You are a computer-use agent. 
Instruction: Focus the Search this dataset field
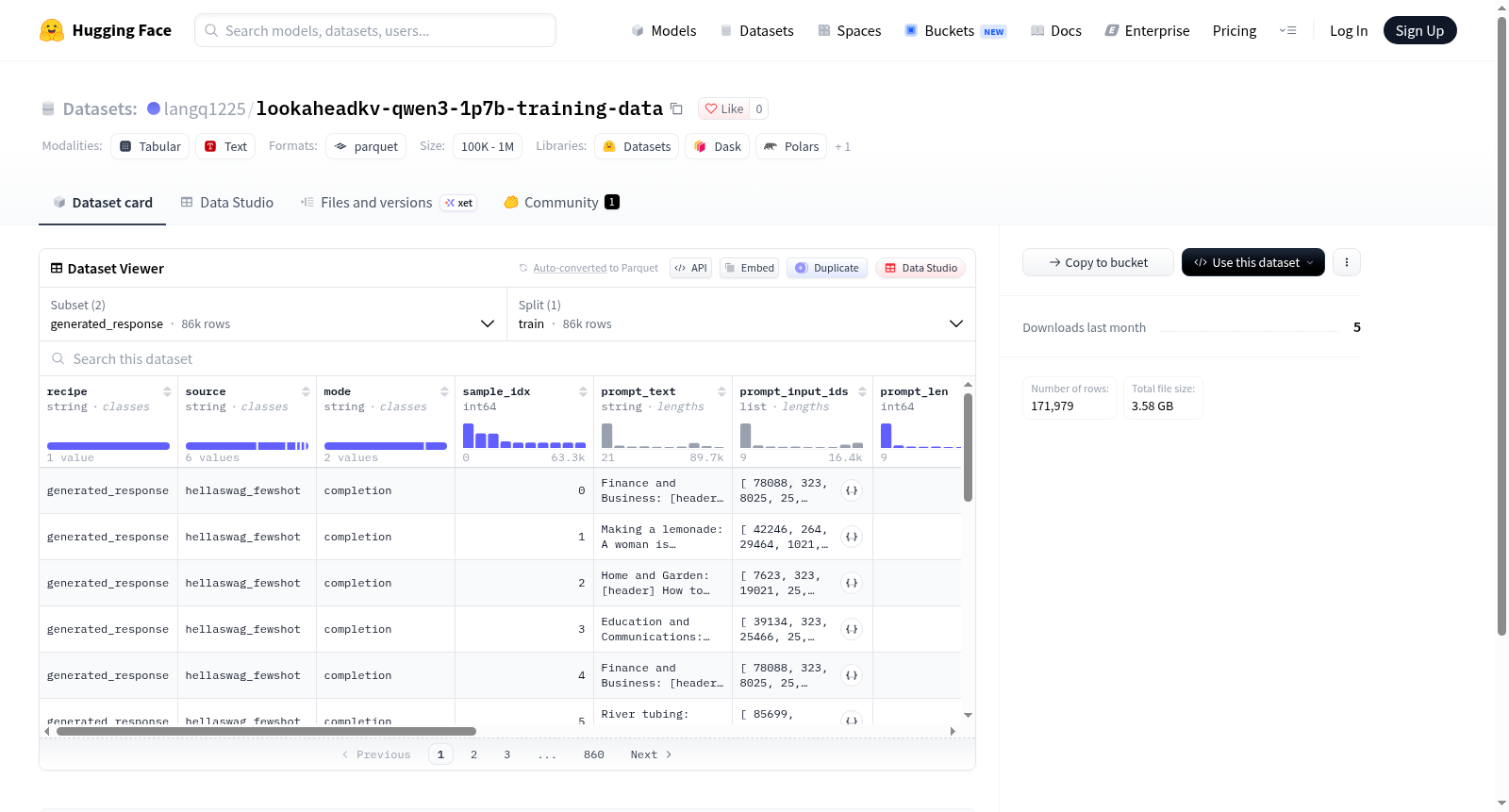[507, 359]
